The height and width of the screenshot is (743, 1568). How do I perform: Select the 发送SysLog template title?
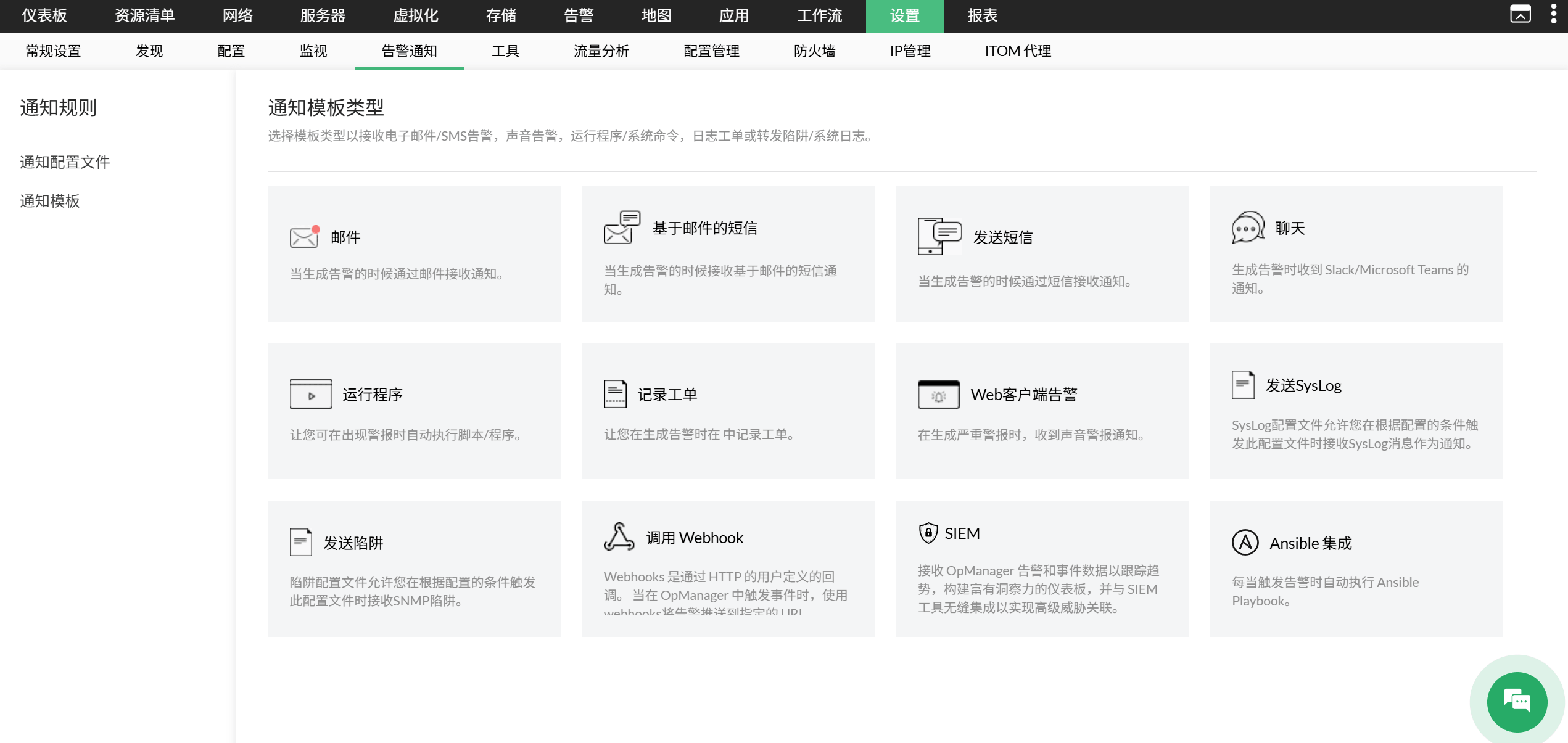(x=1304, y=385)
